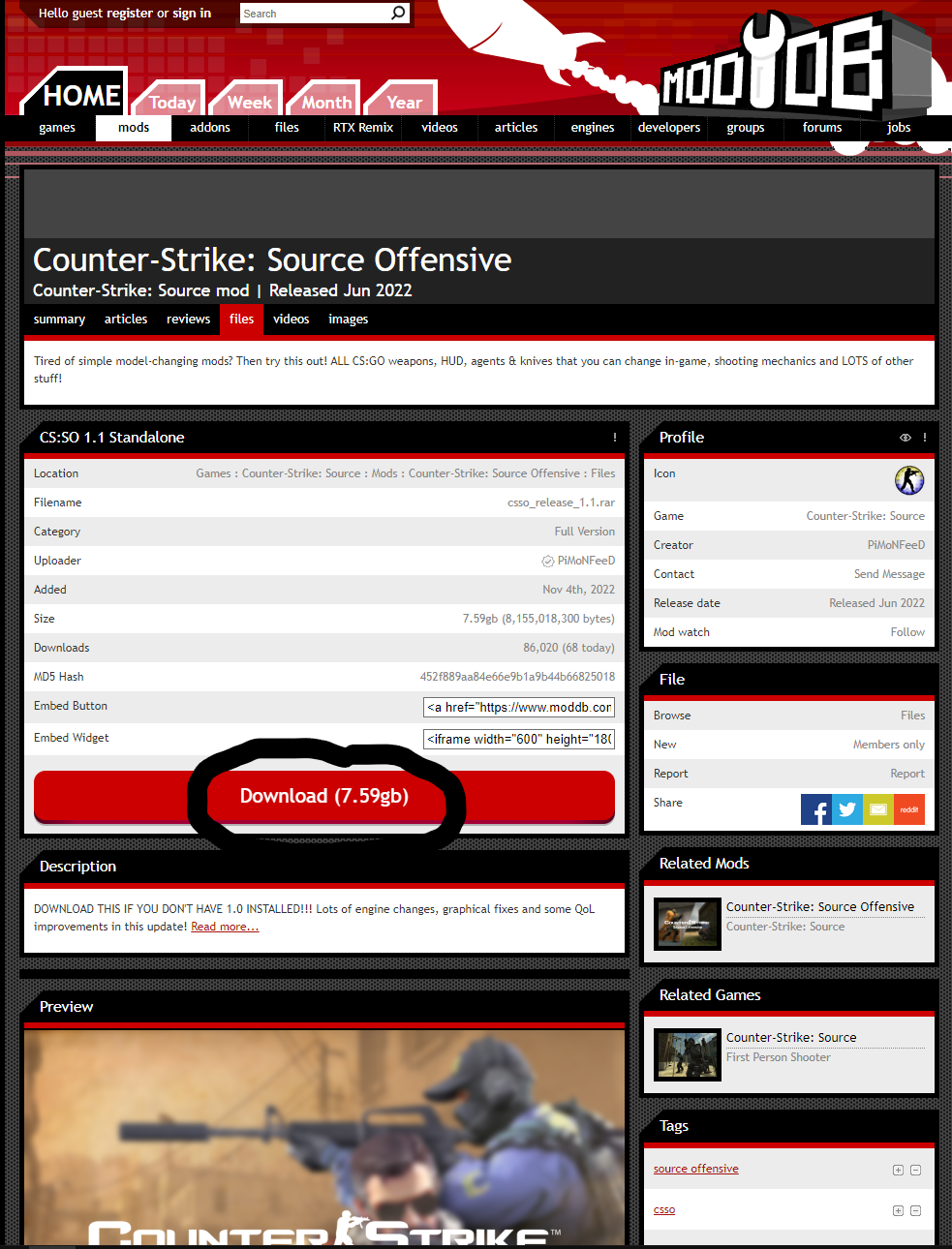Image resolution: width=952 pixels, height=1249 pixels.
Task: Click the Download (7.59gb) button
Action: pos(324,796)
